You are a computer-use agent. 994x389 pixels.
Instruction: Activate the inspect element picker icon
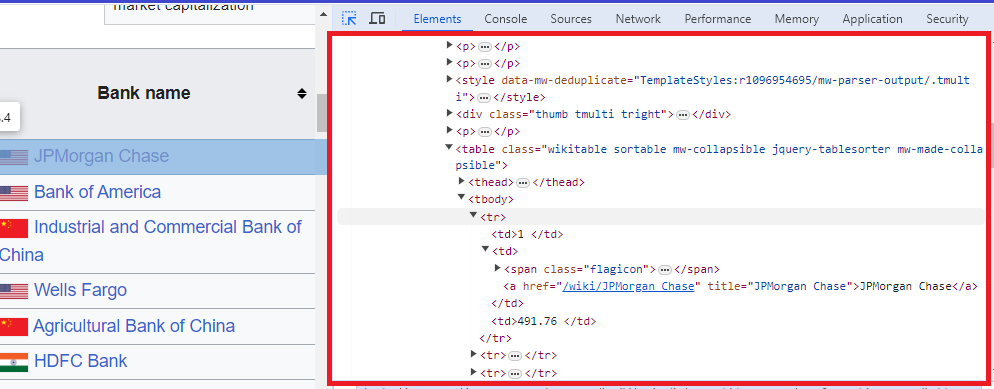[349, 18]
